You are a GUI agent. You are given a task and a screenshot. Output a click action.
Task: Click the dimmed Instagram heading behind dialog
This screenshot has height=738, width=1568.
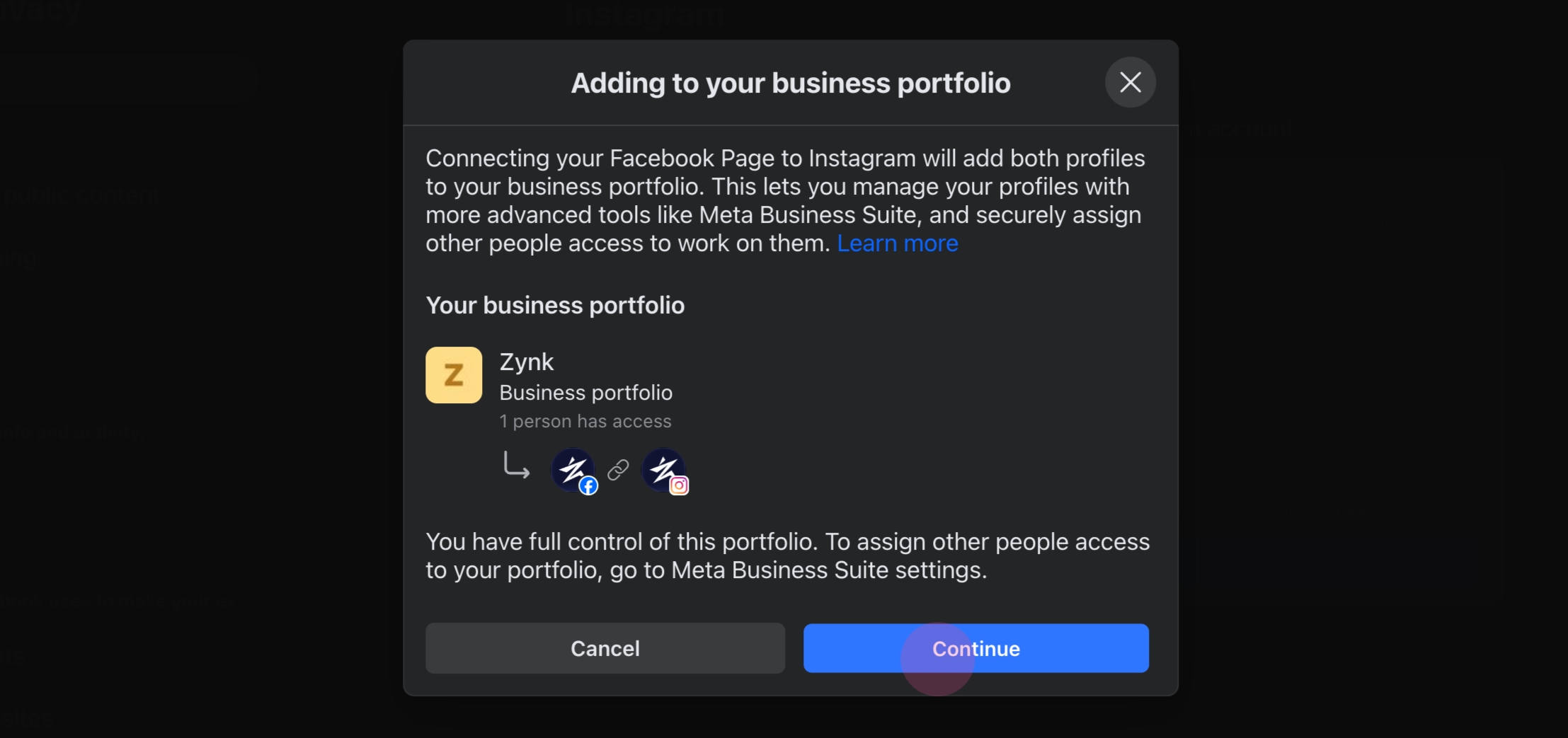coord(644,16)
